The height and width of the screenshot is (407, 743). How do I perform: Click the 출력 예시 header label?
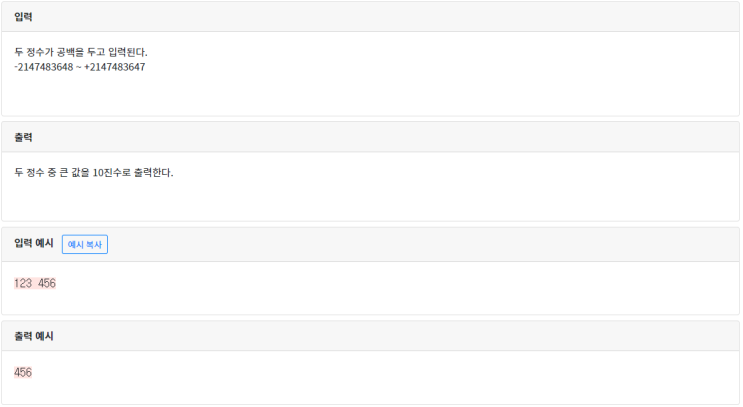(x=34, y=336)
